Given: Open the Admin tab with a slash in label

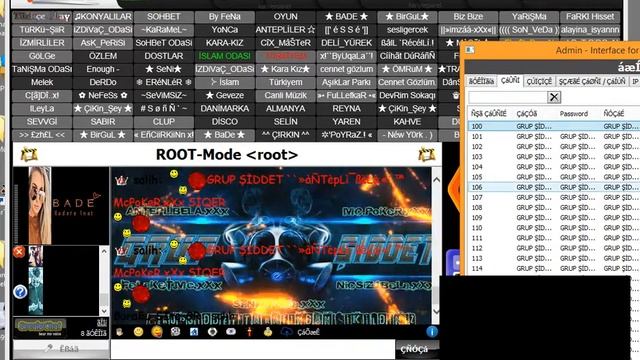Looking at the screenshot, I should tap(592, 81).
